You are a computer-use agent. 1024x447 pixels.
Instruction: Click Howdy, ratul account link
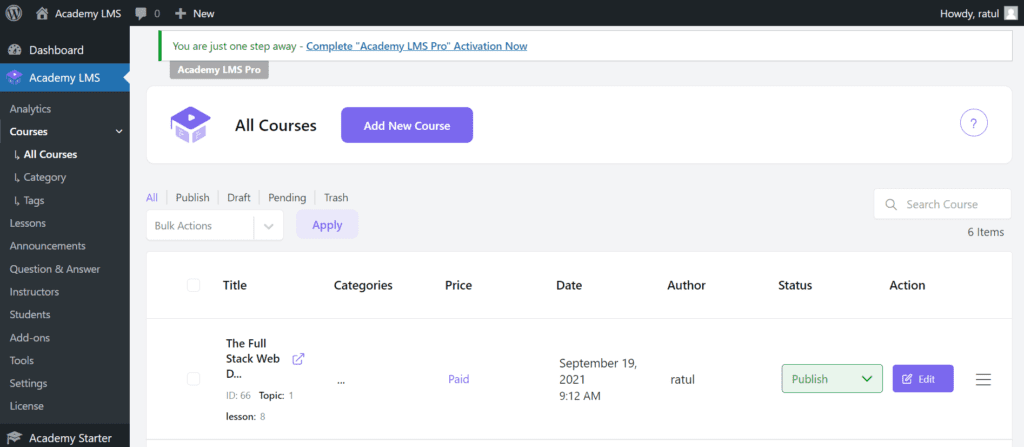pyautogui.click(x=969, y=13)
